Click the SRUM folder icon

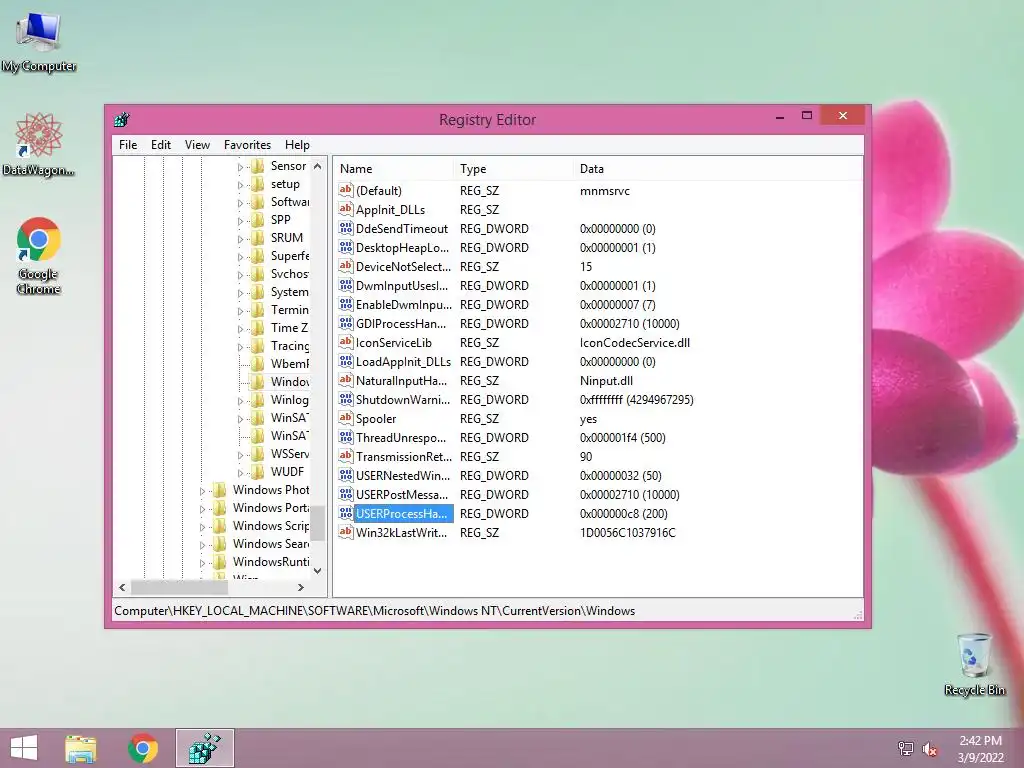click(x=258, y=238)
